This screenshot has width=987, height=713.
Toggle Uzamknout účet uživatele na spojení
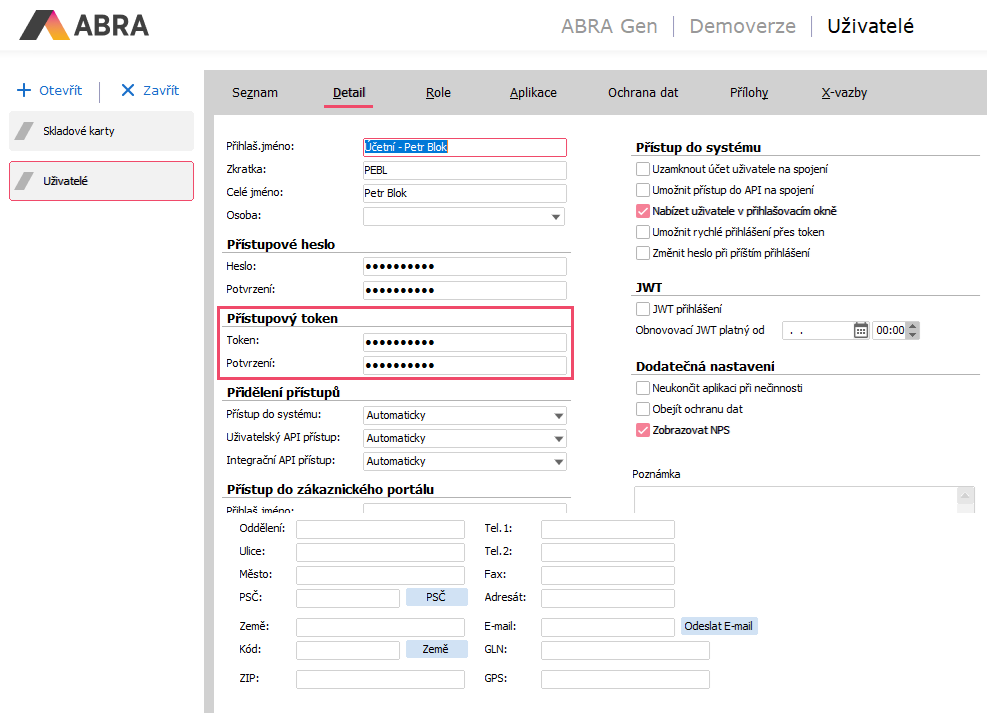click(643, 169)
